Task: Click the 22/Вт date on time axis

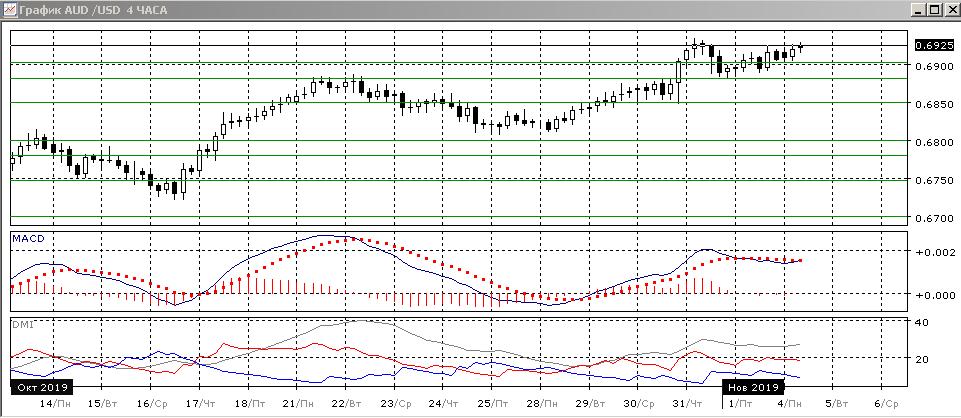Action: click(346, 402)
